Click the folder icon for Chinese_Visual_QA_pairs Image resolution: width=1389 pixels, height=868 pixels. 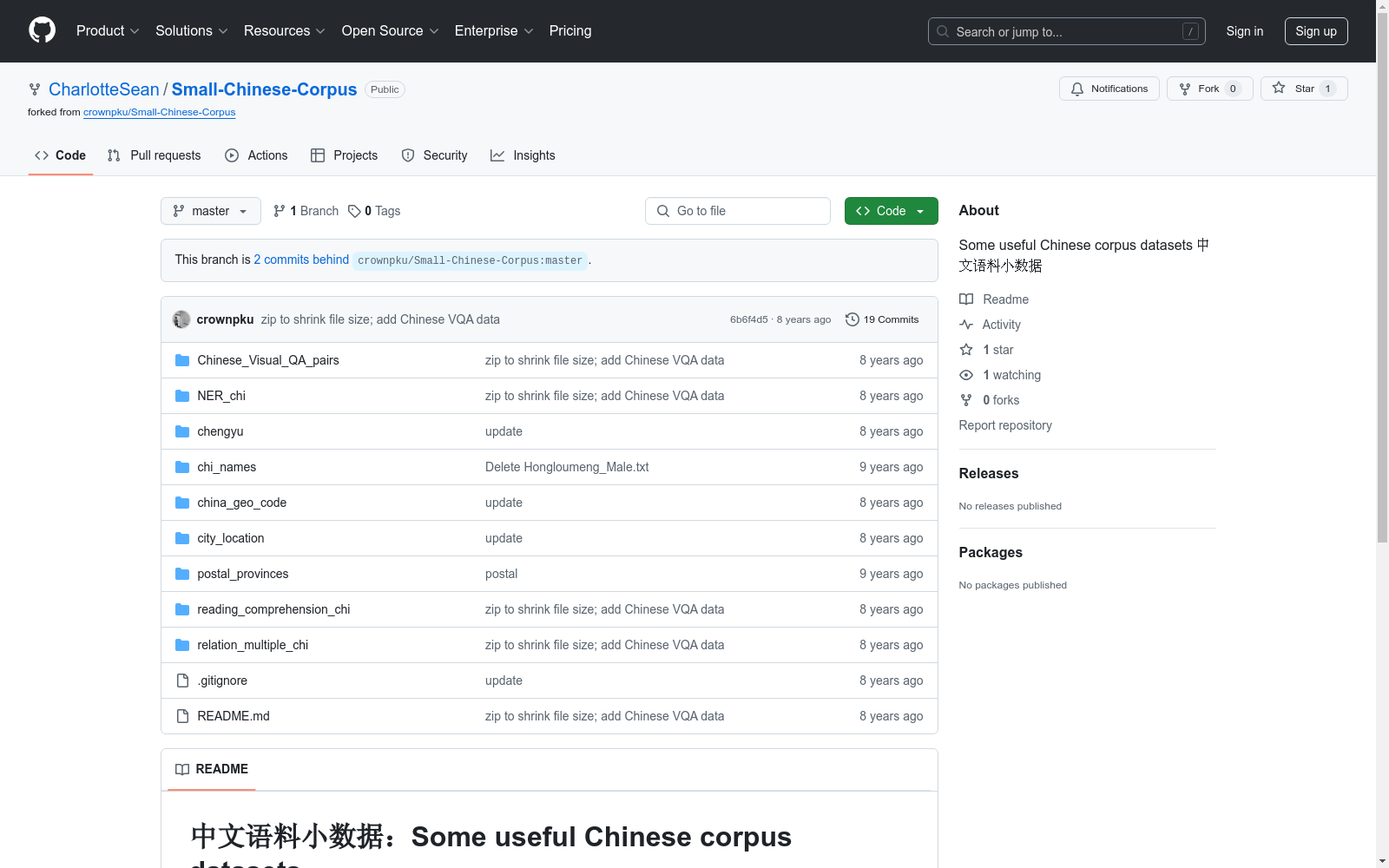(x=182, y=360)
